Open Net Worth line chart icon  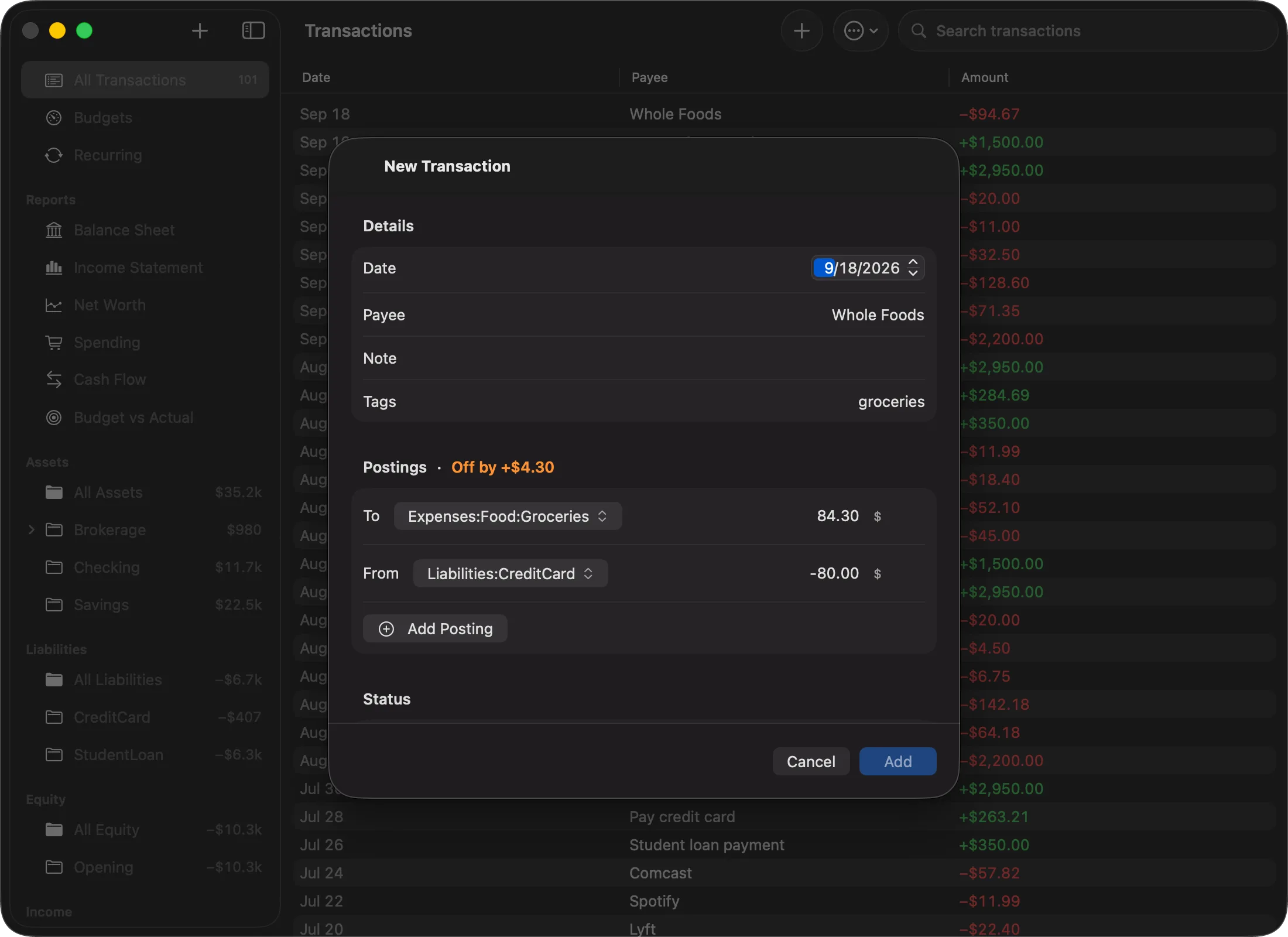tap(54, 305)
